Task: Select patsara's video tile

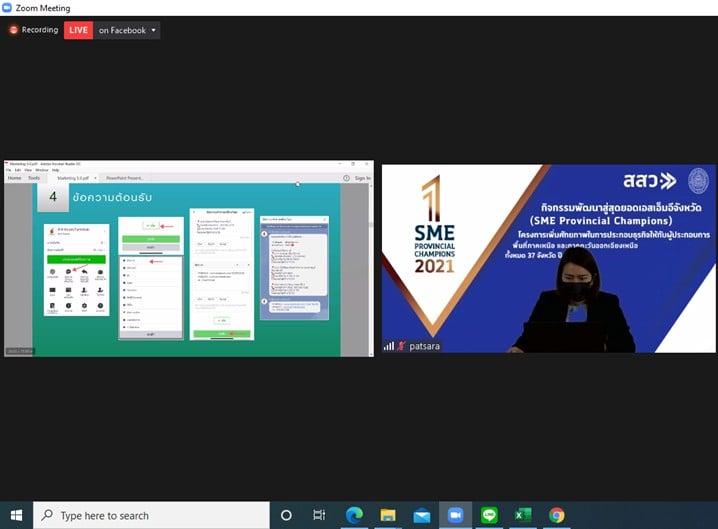Action: [548, 258]
